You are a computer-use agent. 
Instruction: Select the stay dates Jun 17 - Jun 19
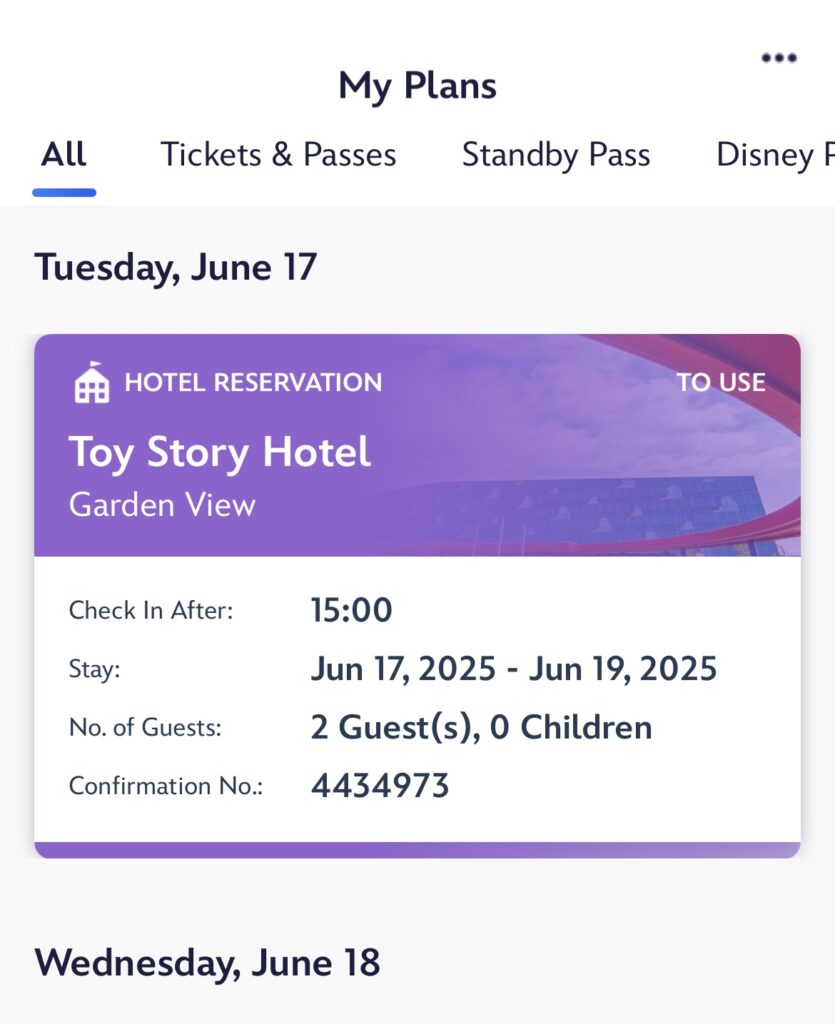[514, 669]
